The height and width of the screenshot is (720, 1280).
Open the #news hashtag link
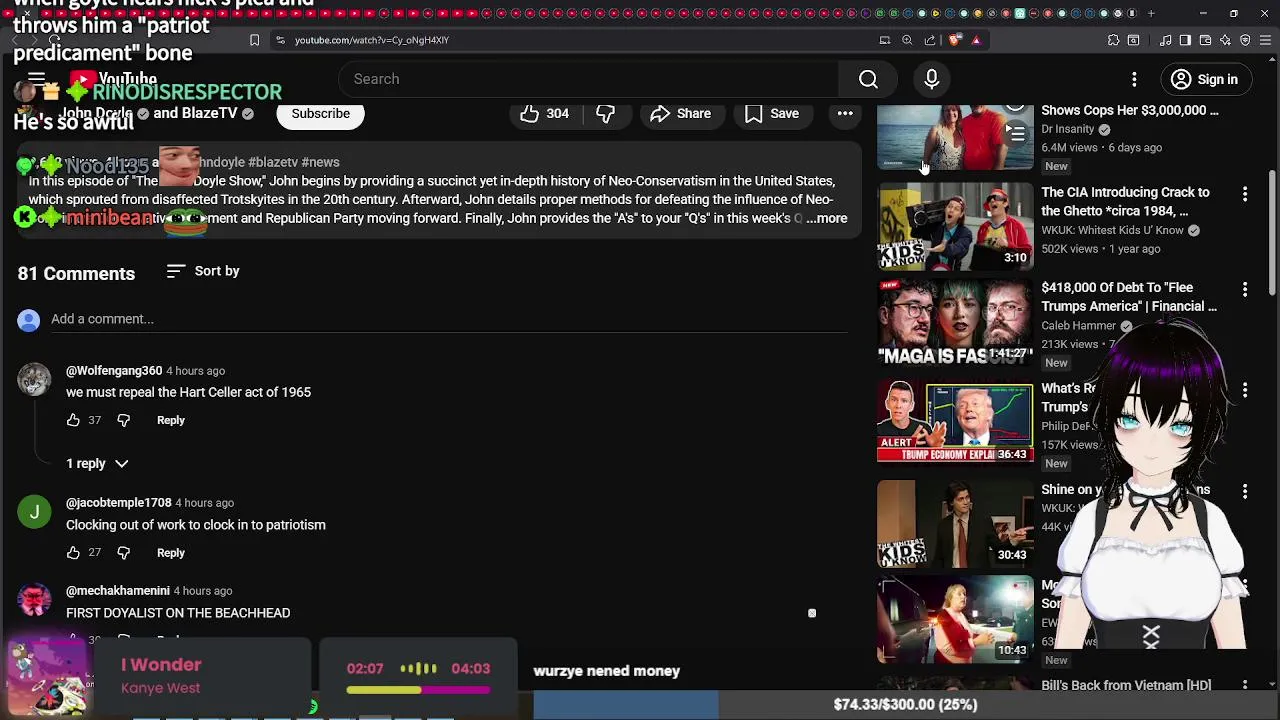click(320, 162)
